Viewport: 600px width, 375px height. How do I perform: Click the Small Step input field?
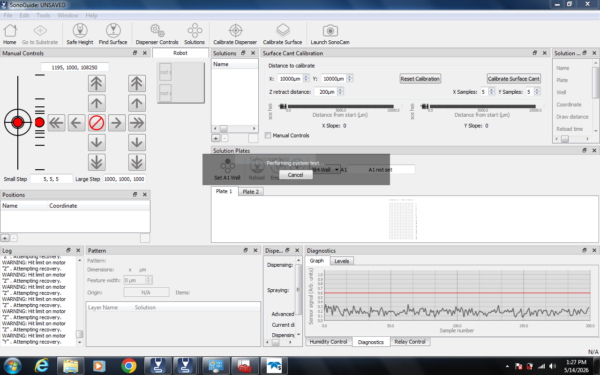click(x=51, y=179)
